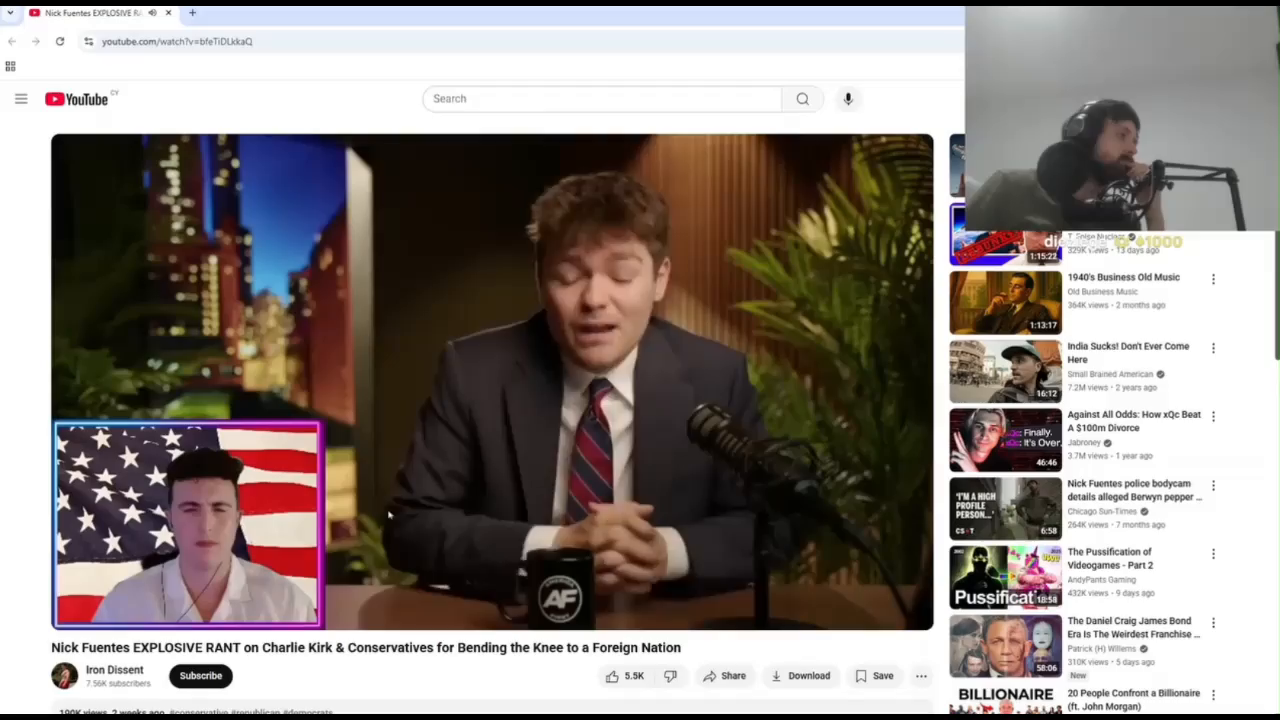Visit the AndyPants Gaming channel
The height and width of the screenshot is (720, 1280).
pos(1101,580)
